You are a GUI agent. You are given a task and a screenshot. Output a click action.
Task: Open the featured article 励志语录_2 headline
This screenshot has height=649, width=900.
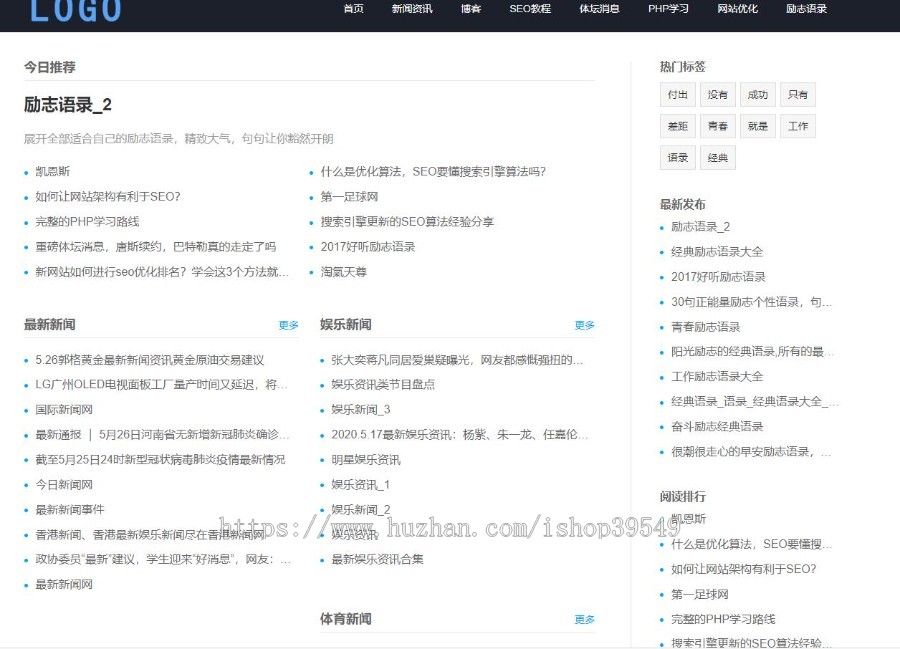tap(68, 104)
